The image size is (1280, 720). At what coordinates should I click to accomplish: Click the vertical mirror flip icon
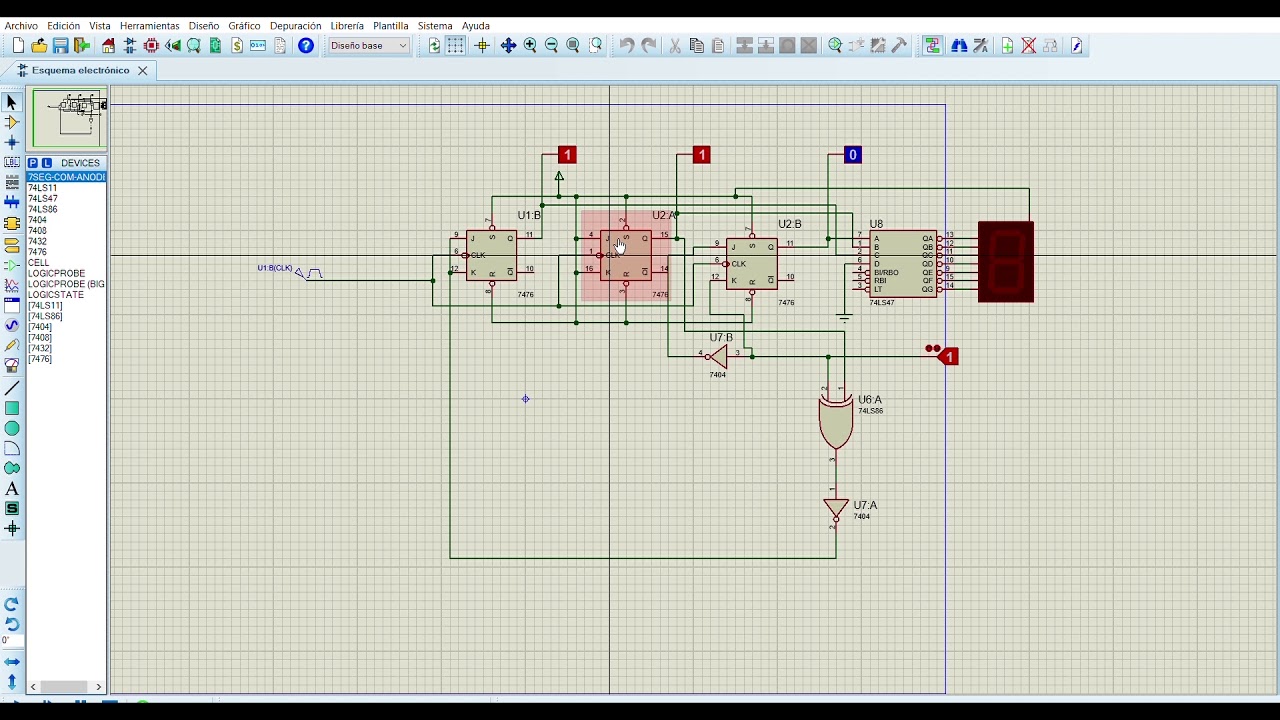(12, 682)
